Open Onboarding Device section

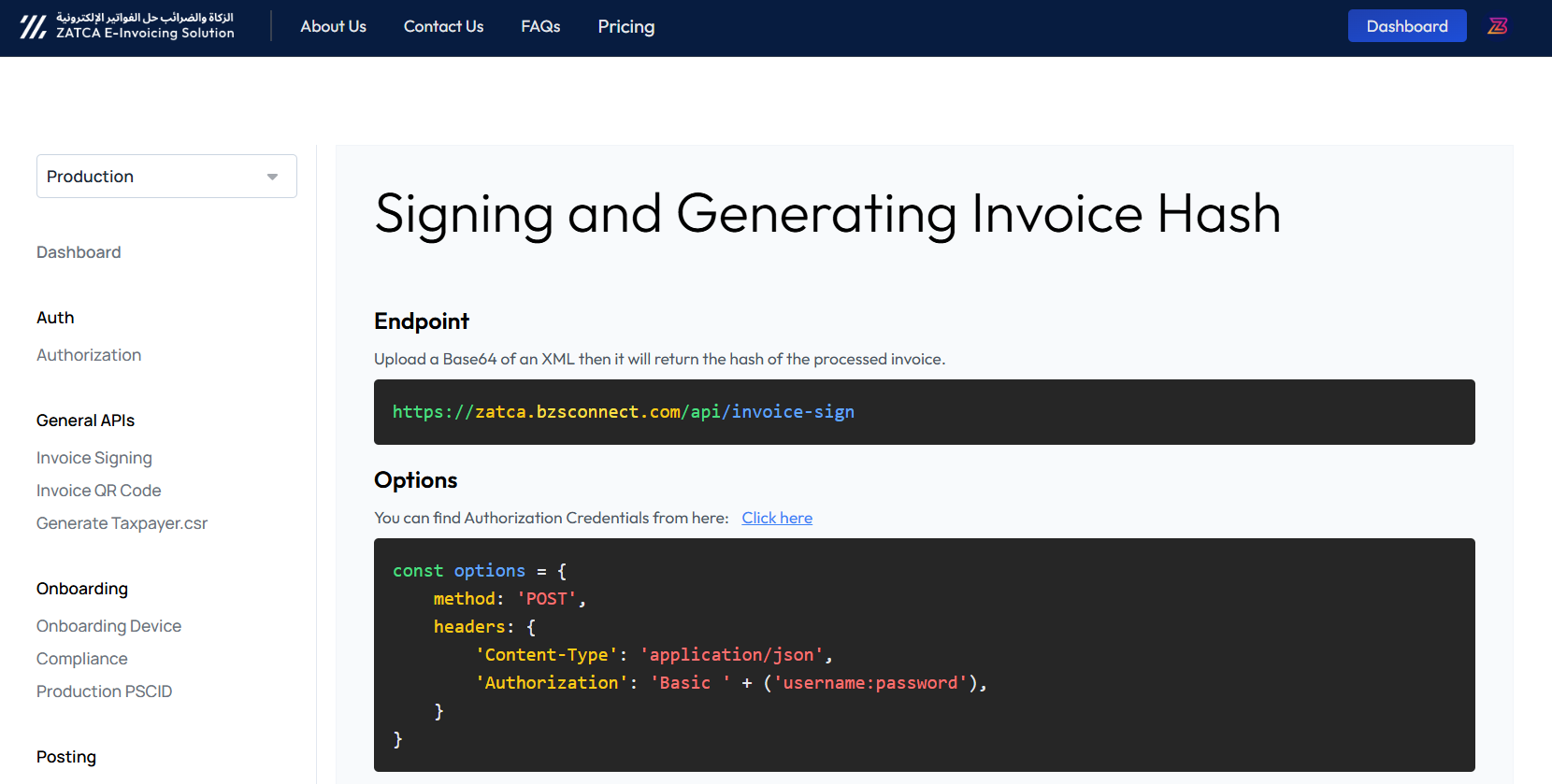point(108,626)
